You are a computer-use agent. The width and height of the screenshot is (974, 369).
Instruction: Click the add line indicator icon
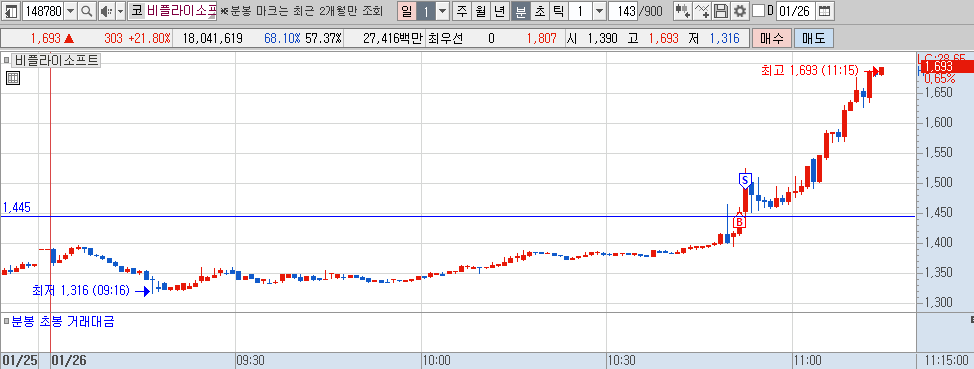pyautogui.click(x=702, y=11)
